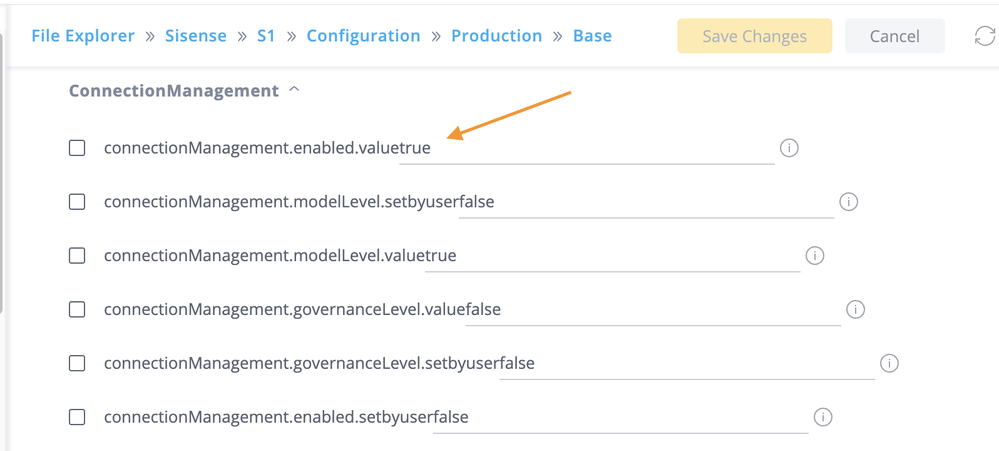Click info icon for connectionManagement.enabled.value
Screen dimensions: 999x451
789,148
